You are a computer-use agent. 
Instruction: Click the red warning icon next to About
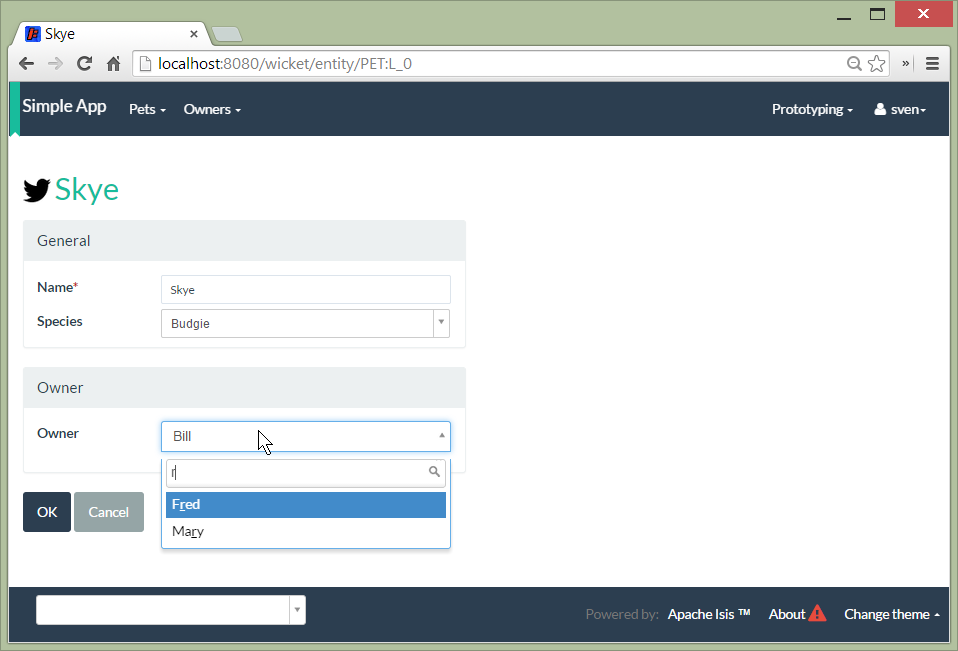click(x=817, y=614)
